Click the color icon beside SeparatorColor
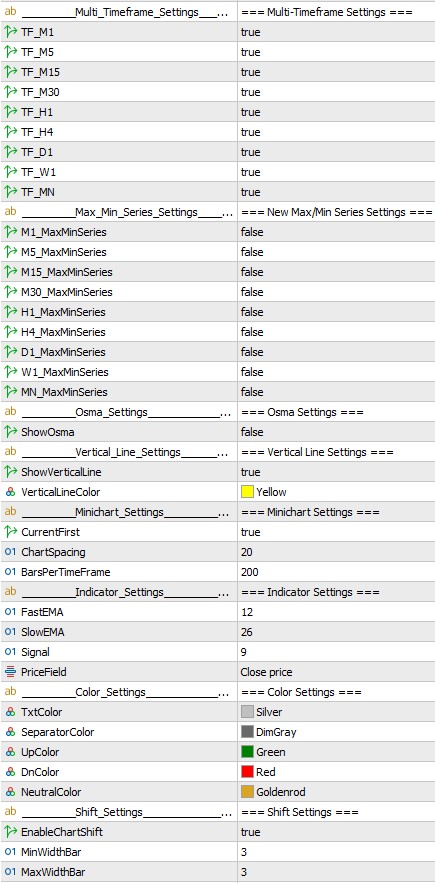Screen dimensions: 435x883 [10, 732]
